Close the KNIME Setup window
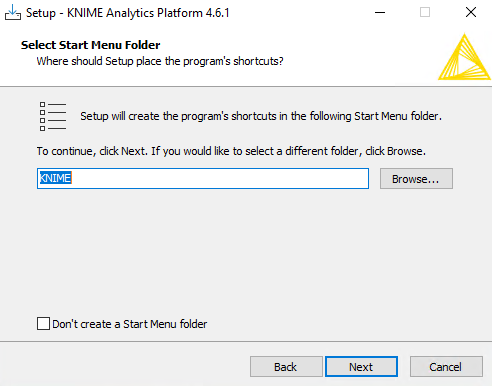This screenshot has height=386, width=492. click(x=471, y=13)
